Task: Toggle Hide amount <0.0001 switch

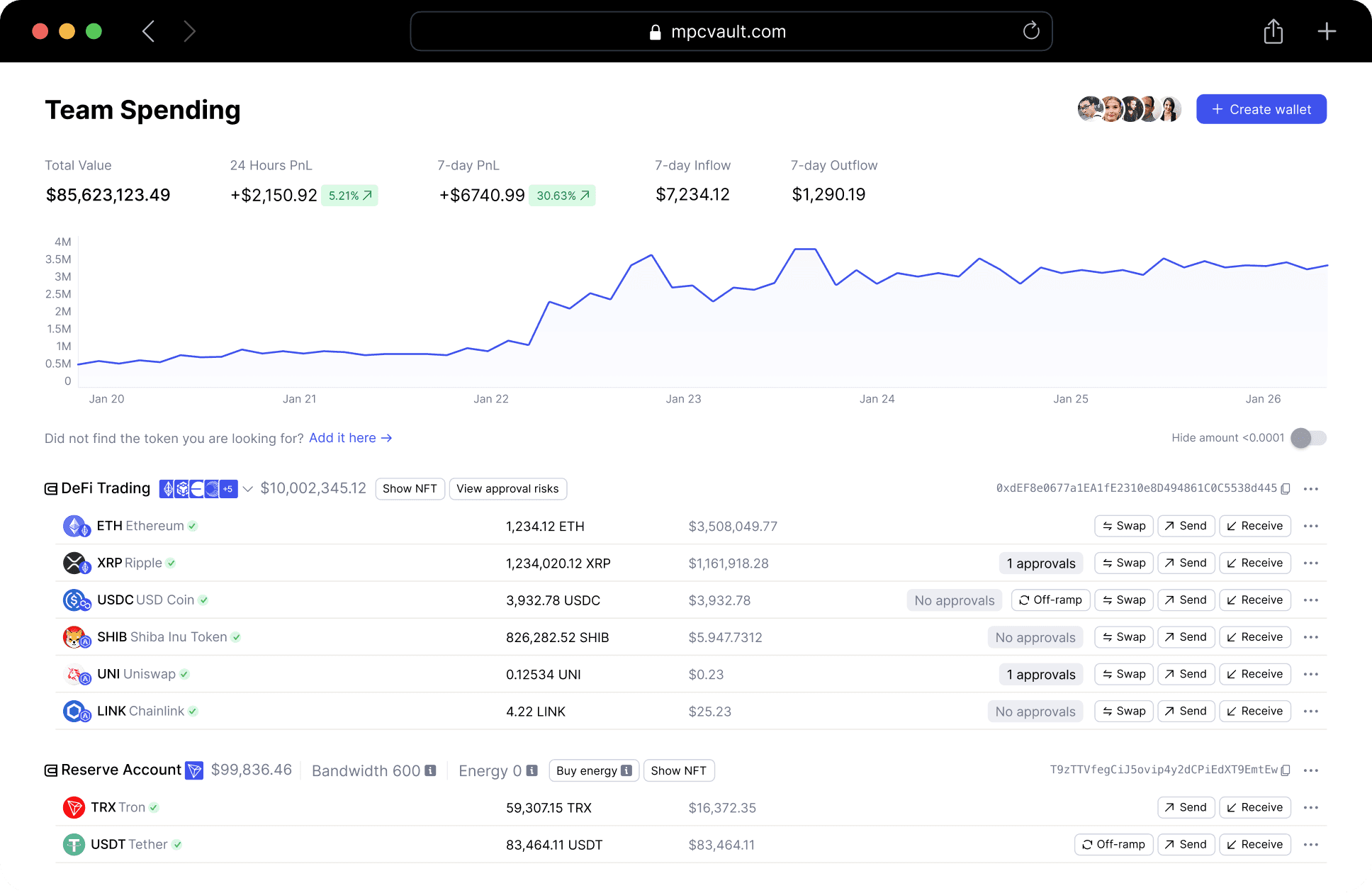Action: (1308, 438)
